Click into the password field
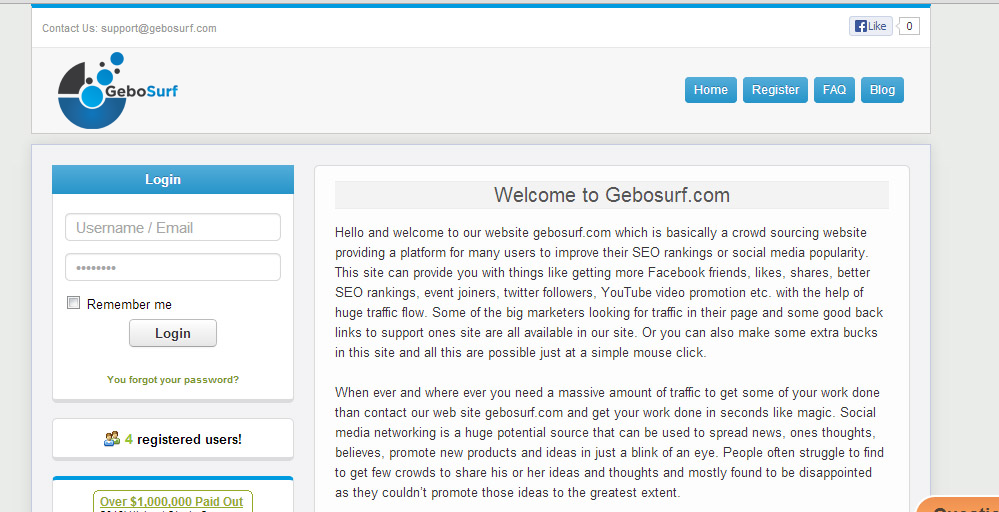Image resolution: width=999 pixels, height=512 pixels. tap(173, 267)
